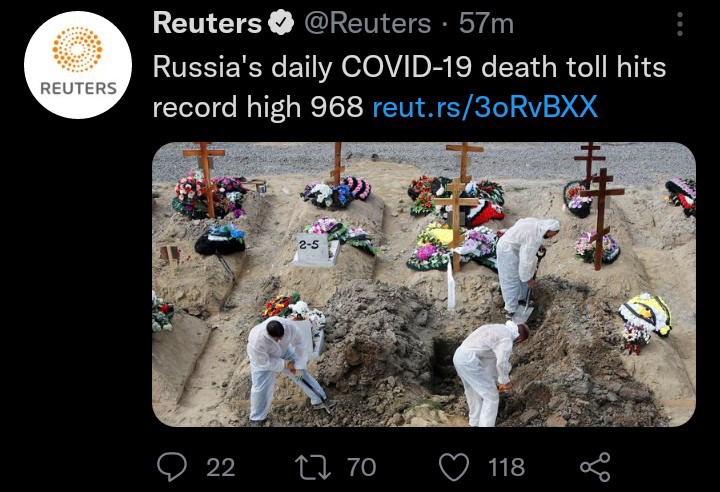This screenshot has width=720, height=492.
Task: Open the share icon for this tweet
Action: [x=595, y=467]
